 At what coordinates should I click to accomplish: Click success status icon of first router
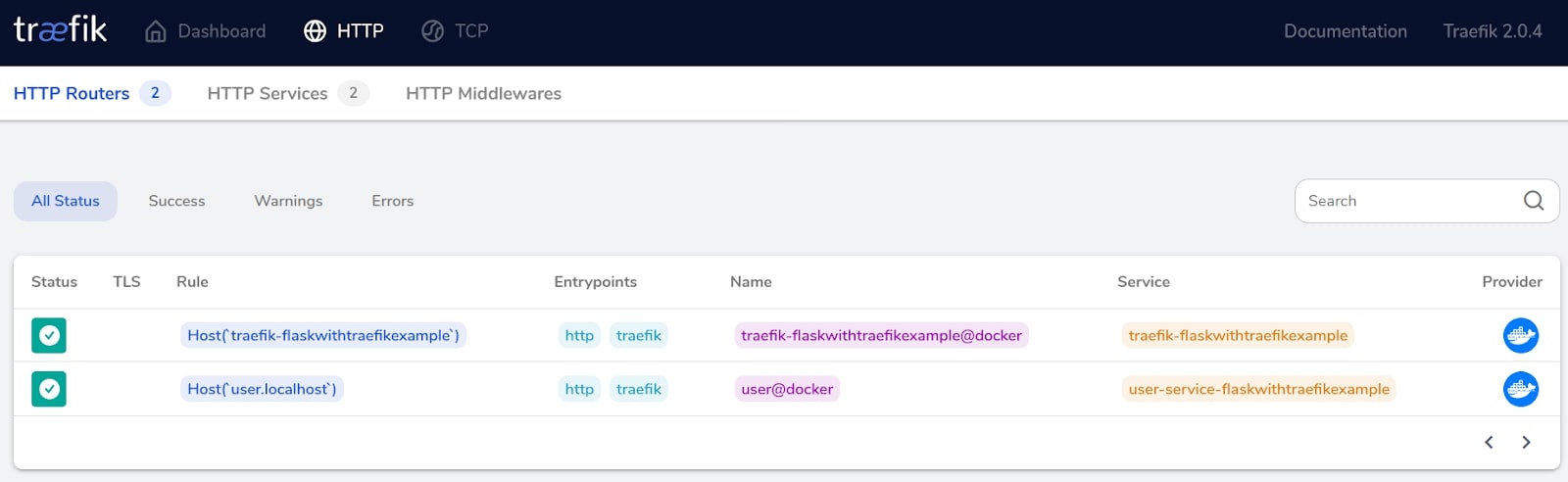click(x=49, y=336)
